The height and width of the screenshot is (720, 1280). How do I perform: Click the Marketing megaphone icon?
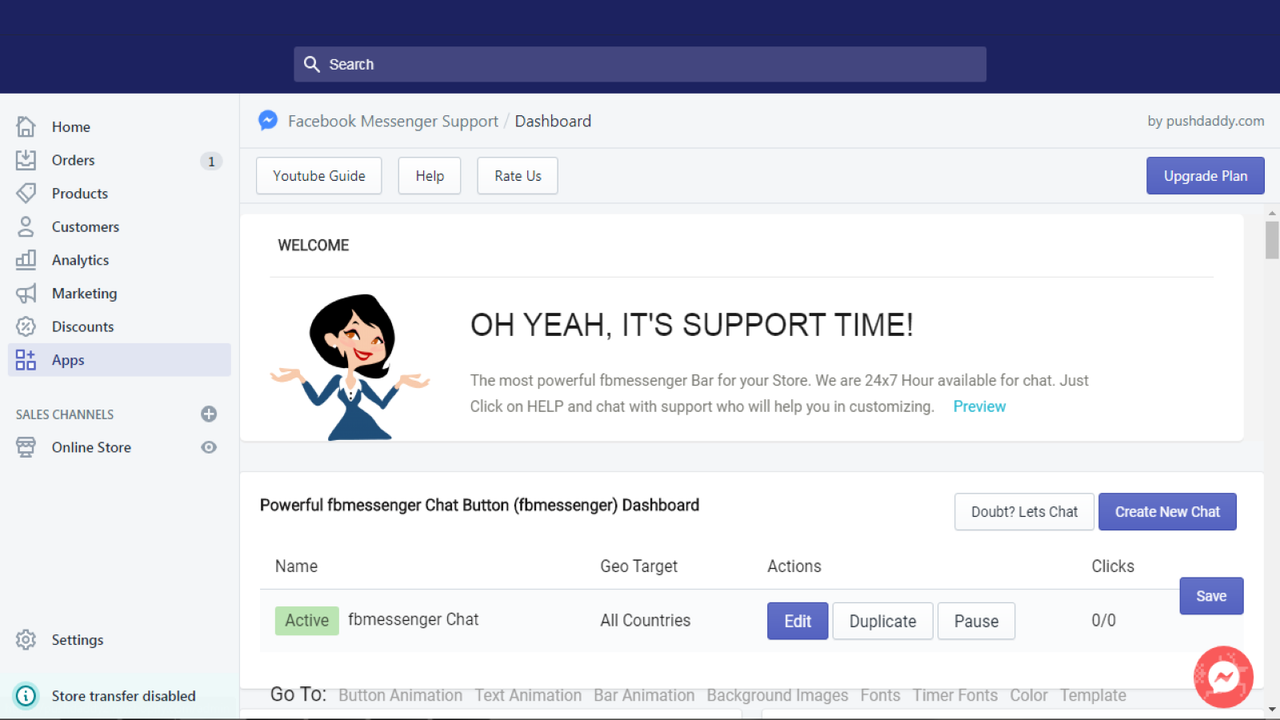26,293
